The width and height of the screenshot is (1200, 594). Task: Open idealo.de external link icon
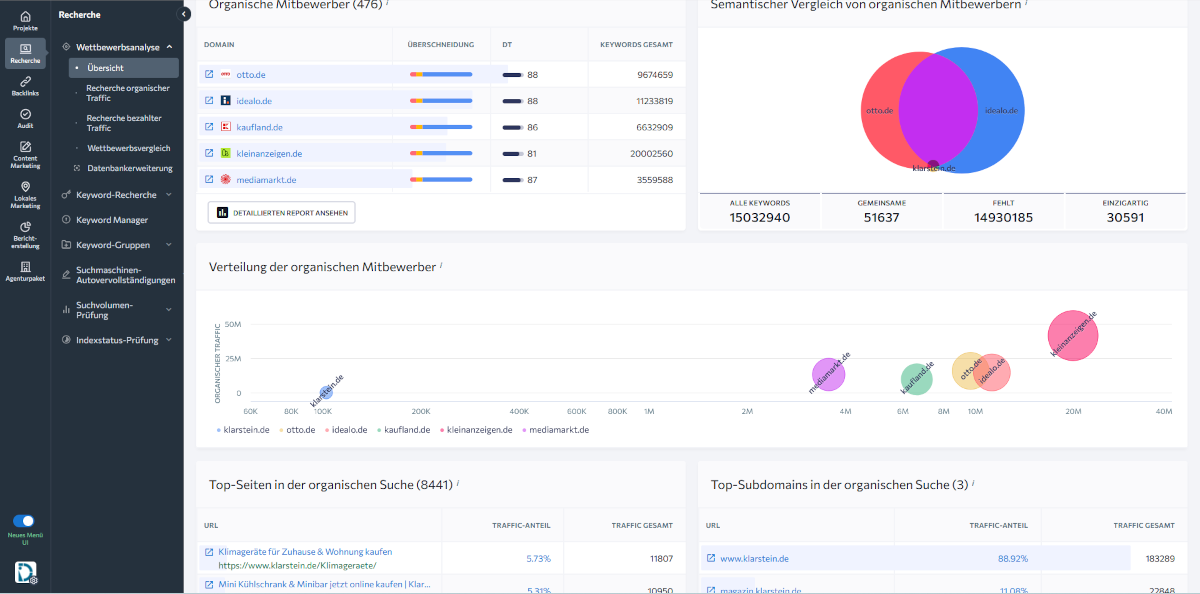click(x=209, y=100)
